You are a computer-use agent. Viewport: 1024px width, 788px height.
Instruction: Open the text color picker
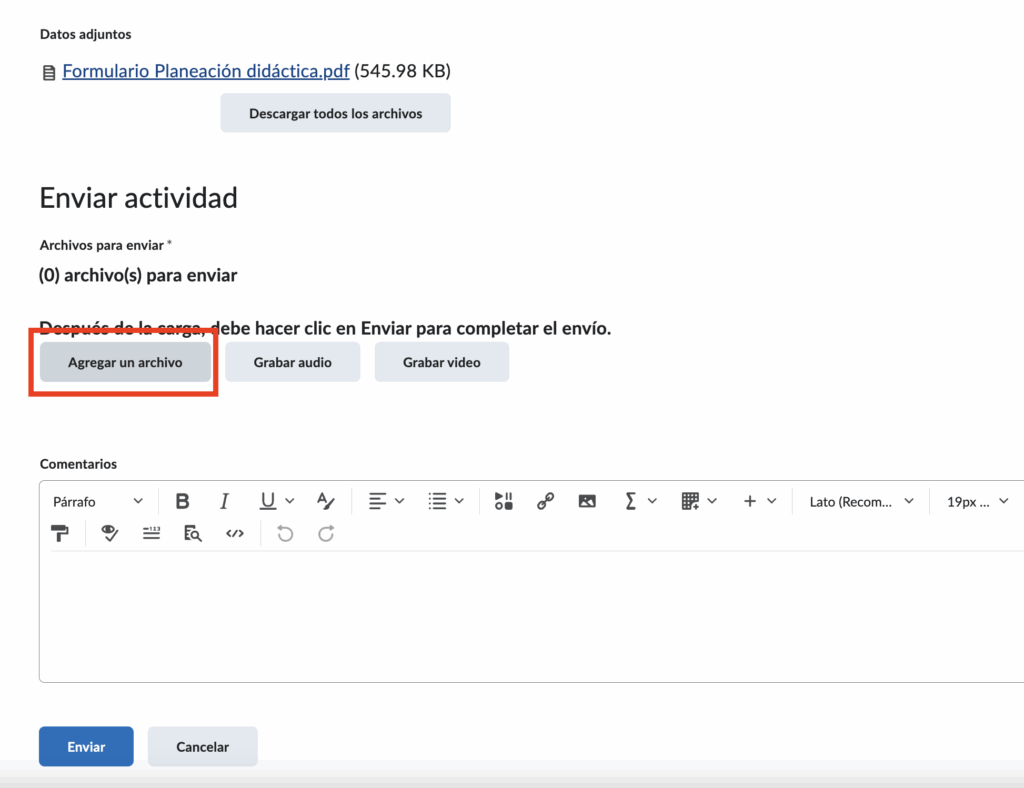(x=325, y=501)
